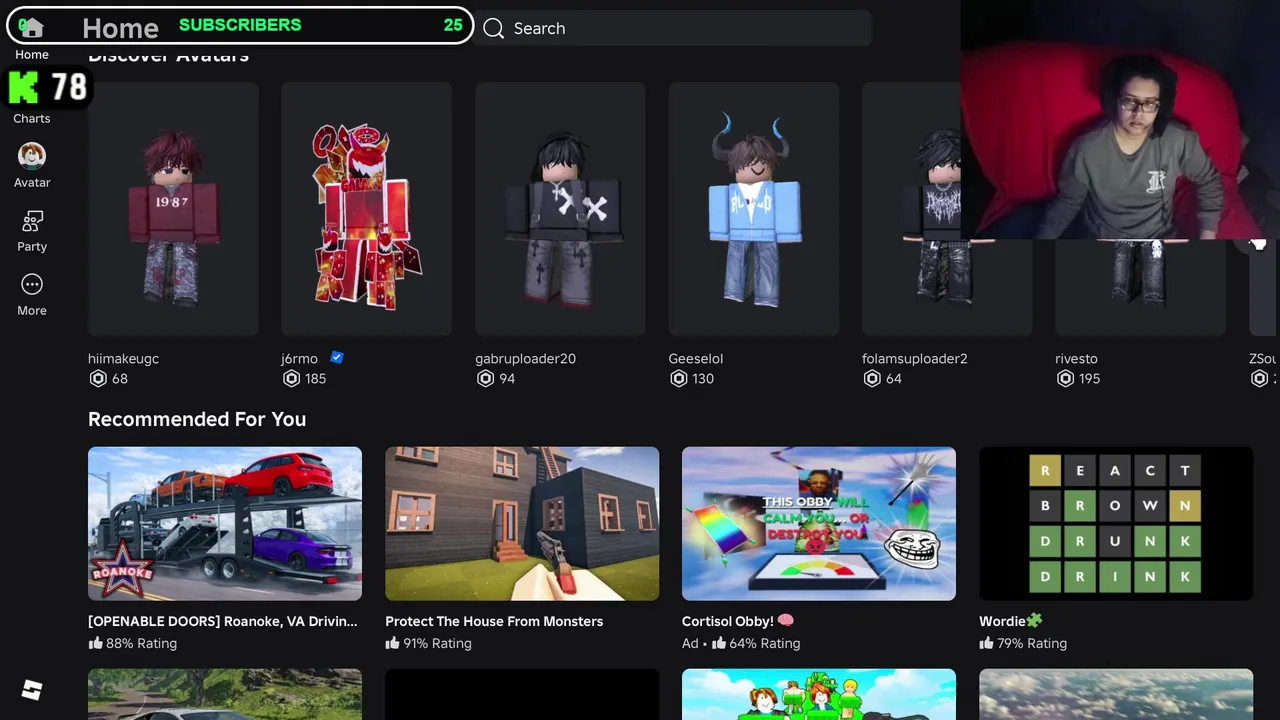The image size is (1280, 720).
Task: Click the 88% Rating text
Action: [x=141, y=643]
